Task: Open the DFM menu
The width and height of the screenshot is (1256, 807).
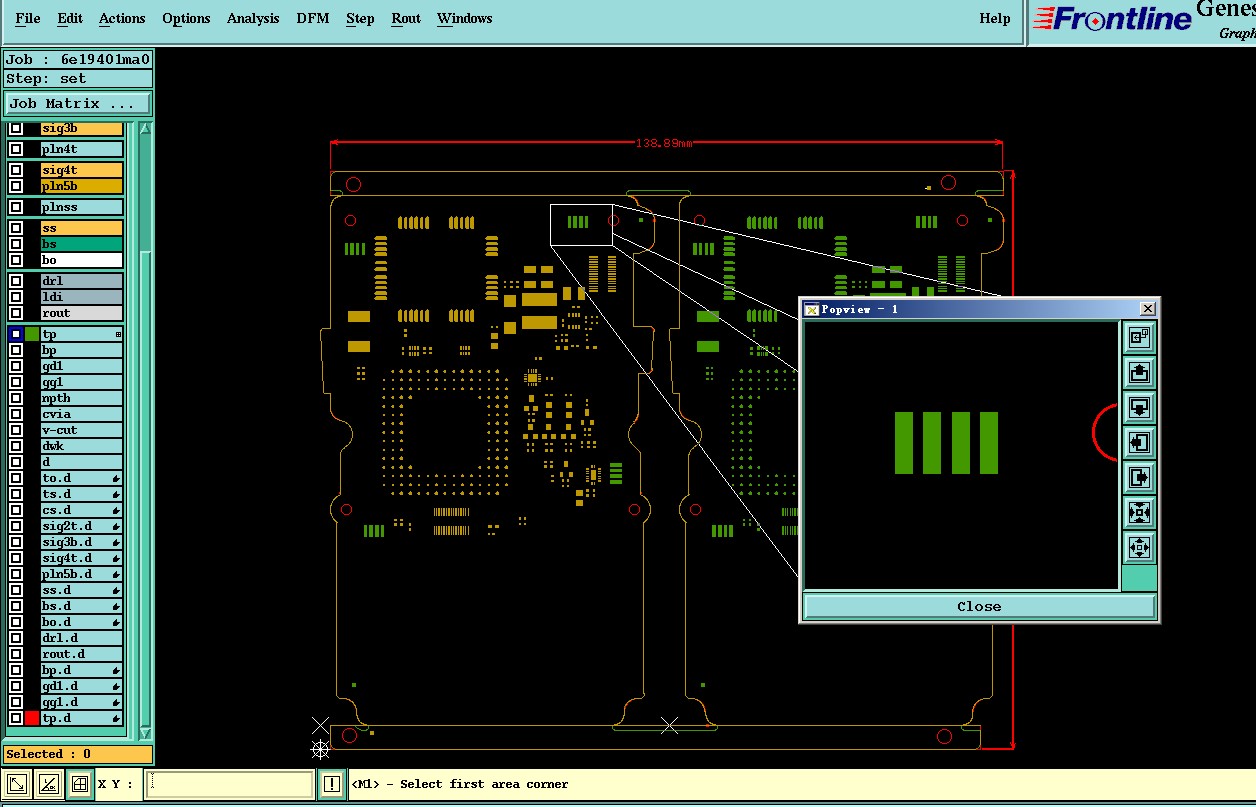Action: tap(313, 18)
